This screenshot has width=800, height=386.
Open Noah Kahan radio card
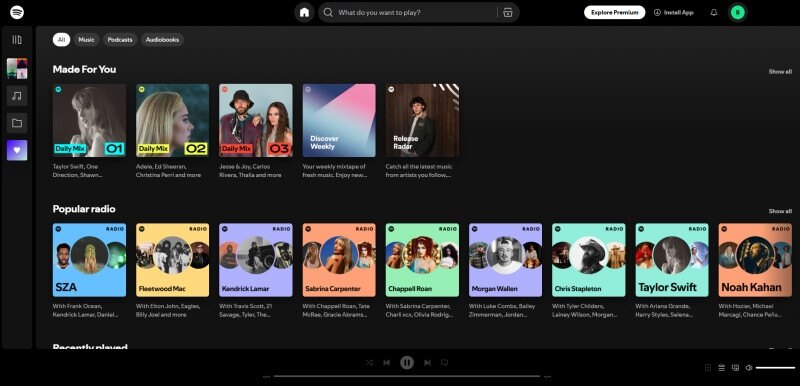coord(755,260)
